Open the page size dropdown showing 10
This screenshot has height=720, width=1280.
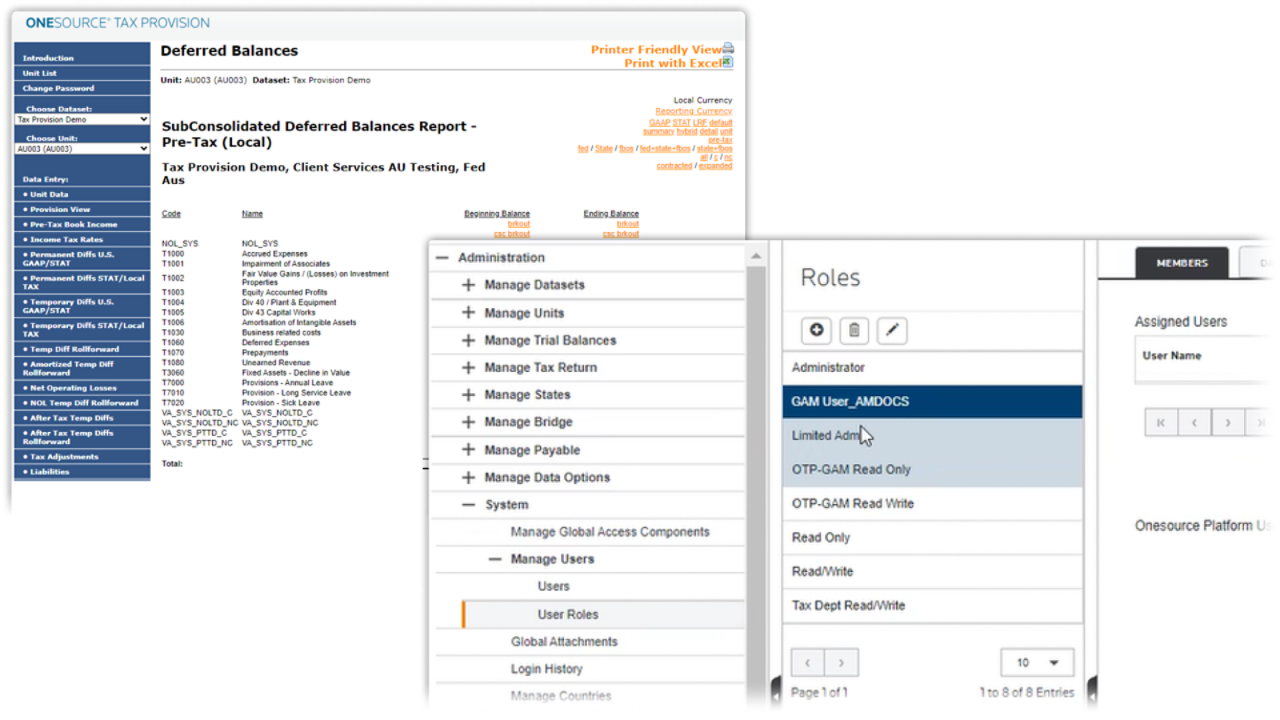(x=1037, y=662)
